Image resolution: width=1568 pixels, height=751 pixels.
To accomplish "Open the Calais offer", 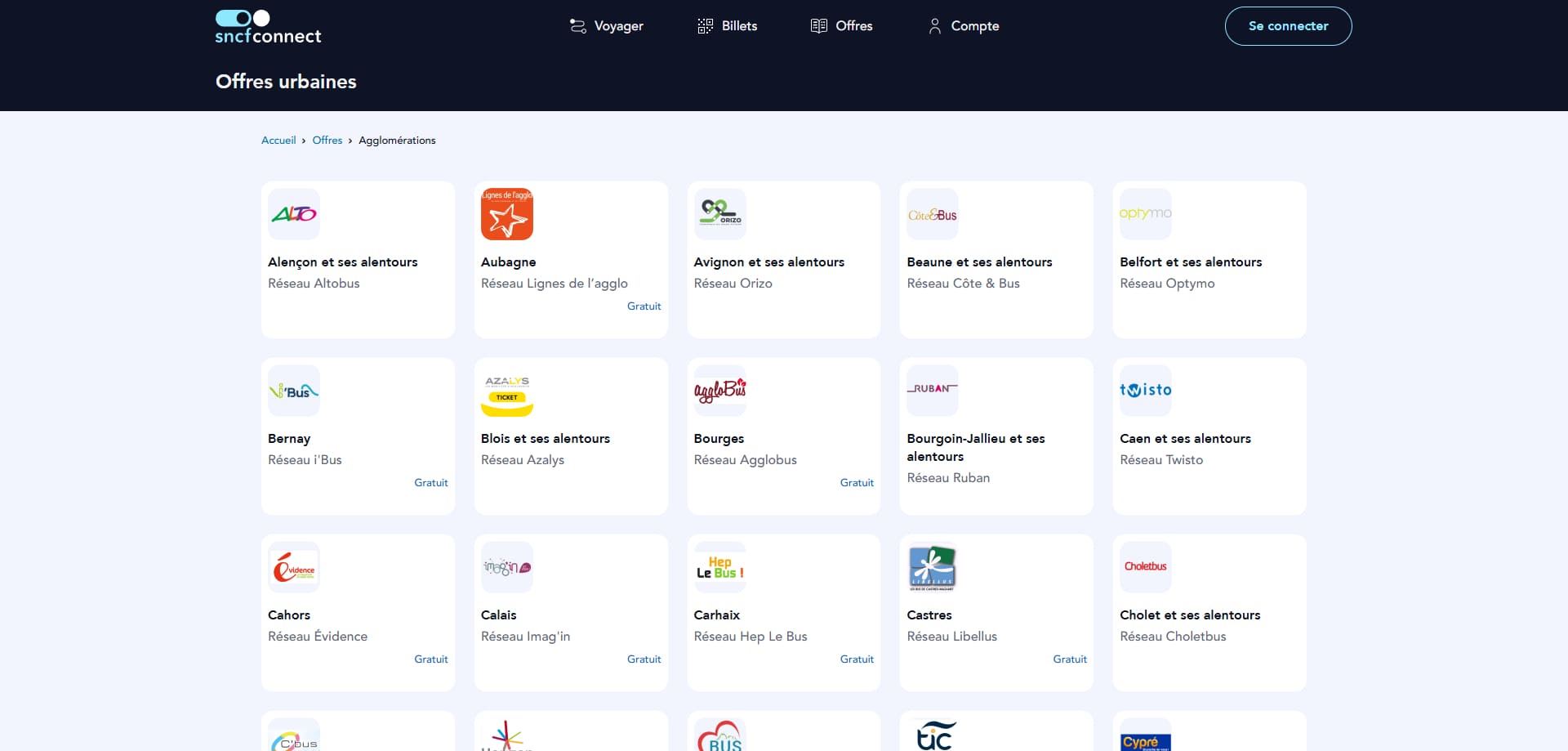I will pyautogui.click(x=571, y=613).
